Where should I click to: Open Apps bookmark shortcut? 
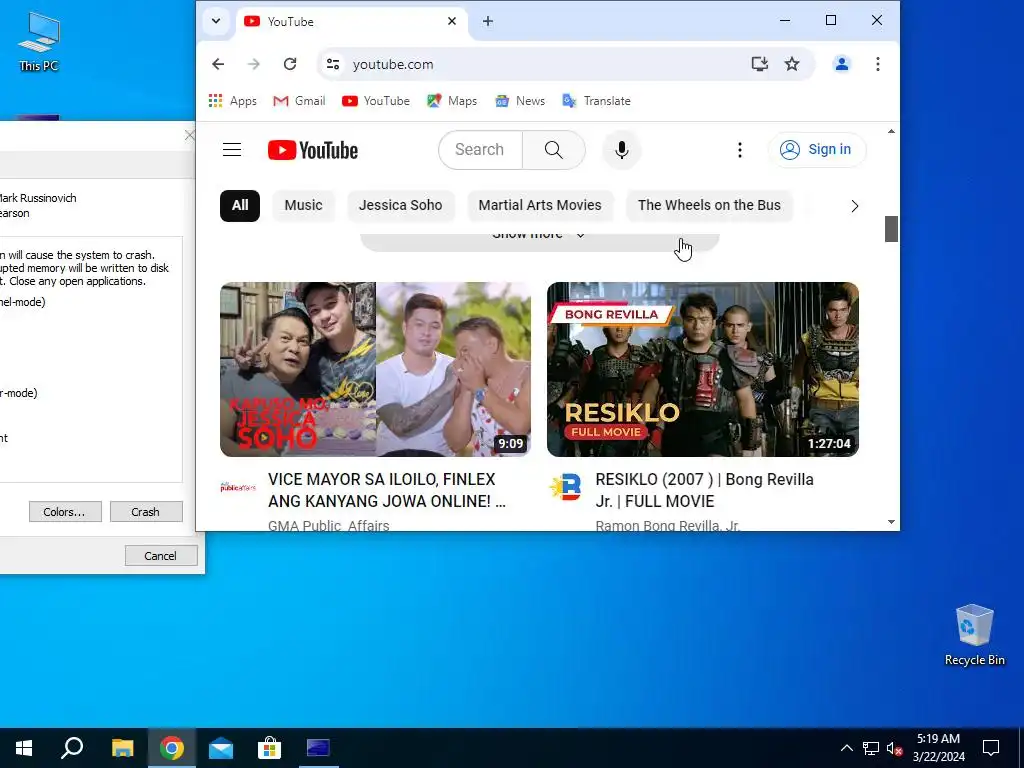click(x=232, y=101)
